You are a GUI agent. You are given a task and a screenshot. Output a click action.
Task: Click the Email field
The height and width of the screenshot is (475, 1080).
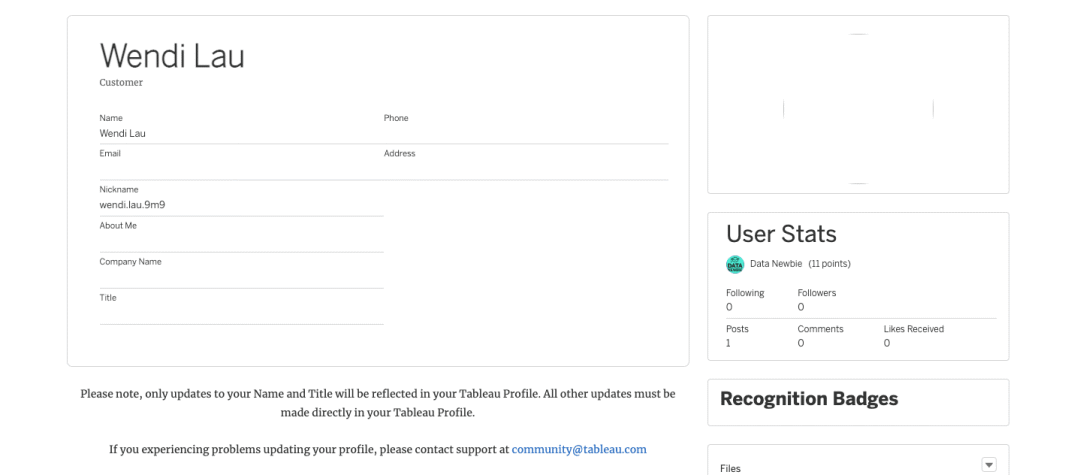click(241, 162)
